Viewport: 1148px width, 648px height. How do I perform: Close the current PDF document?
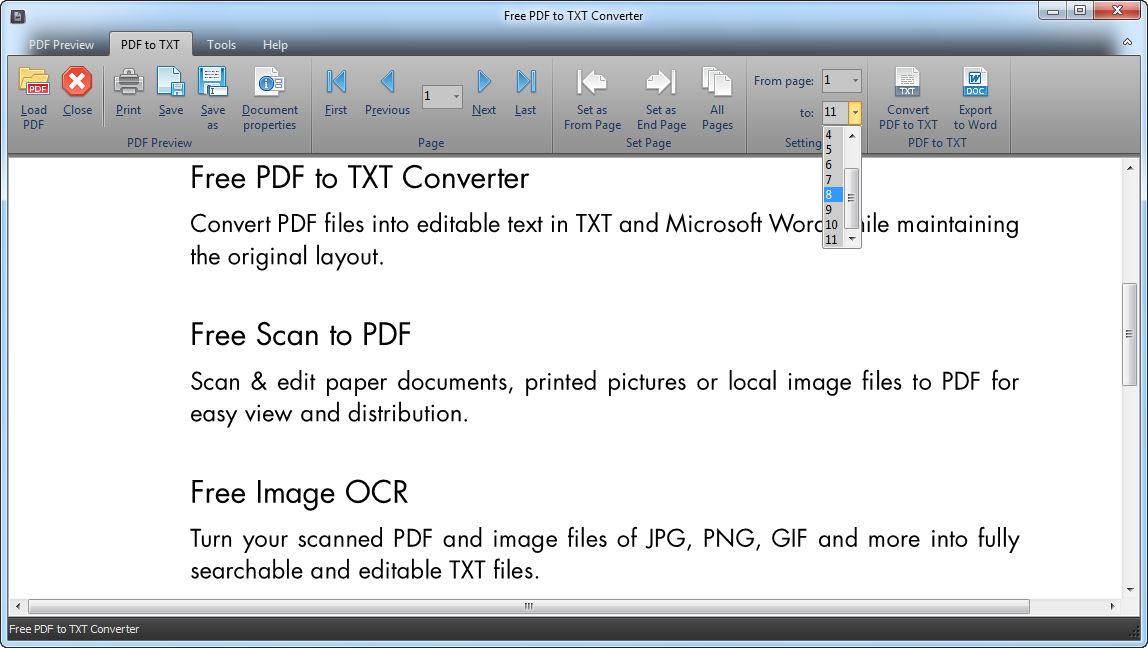(x=77, y=84)
